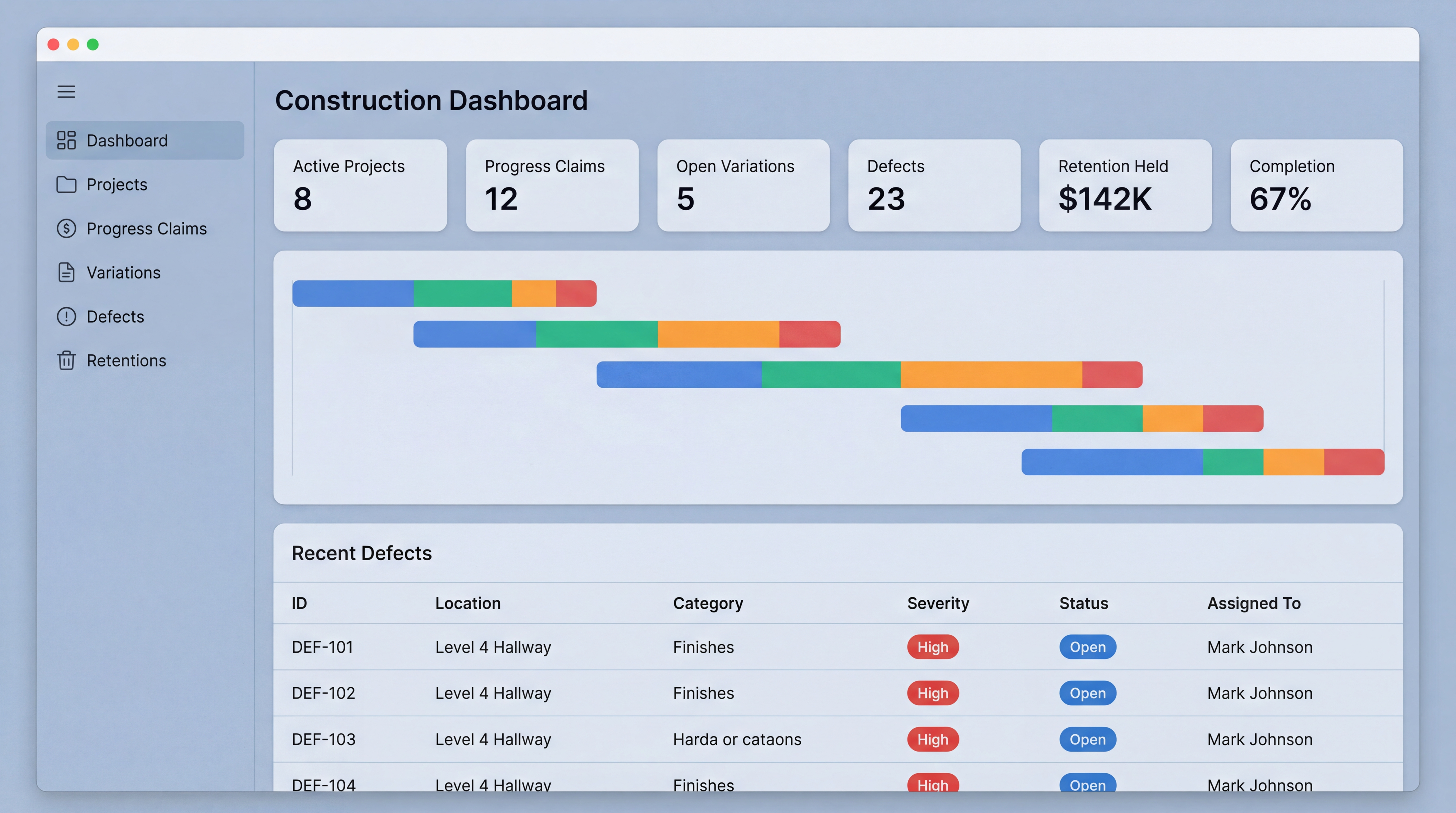Viewport: 1456px width, 813px height.
Task: Click the Variations document icon
Action: pos(66,273)
